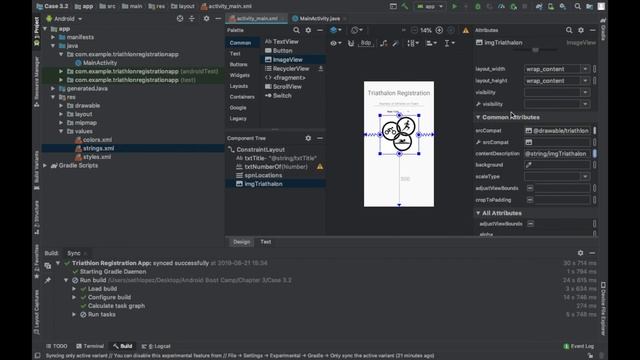Click the srcCompat value field
The image size is (640, 360).
coord(557,131)
